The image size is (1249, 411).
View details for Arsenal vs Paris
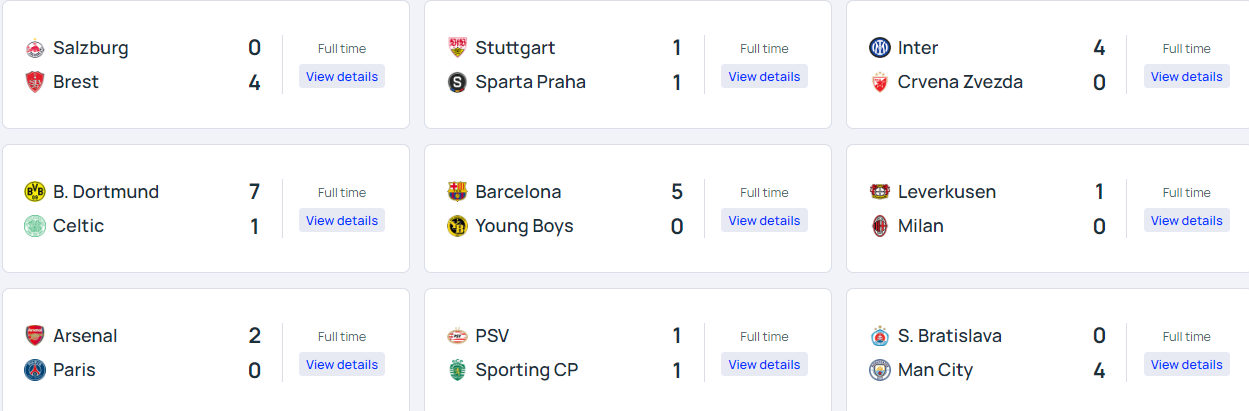[x=342, y=364]
